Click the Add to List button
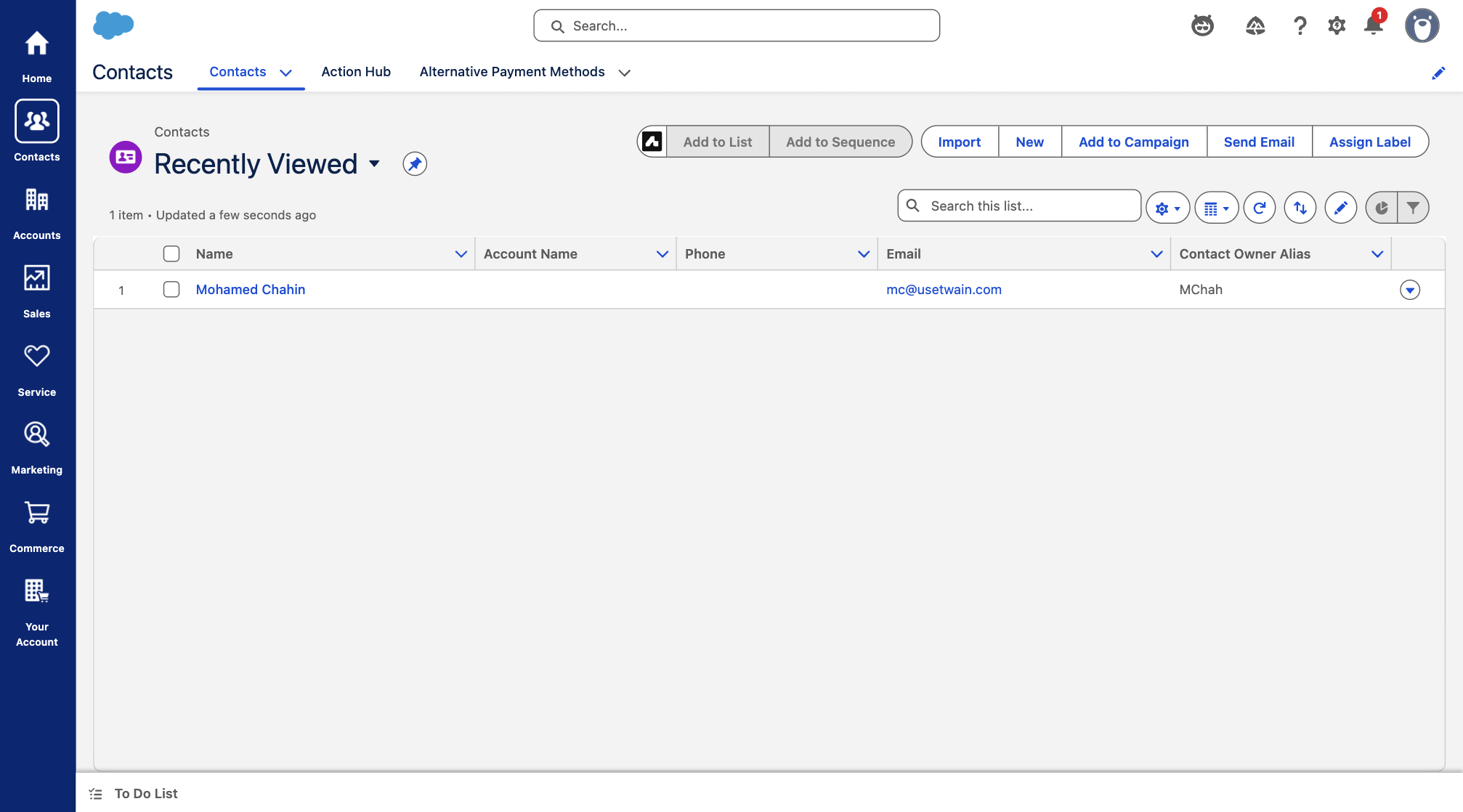Viewport: 1463px width, 812px height. point(718,142)
